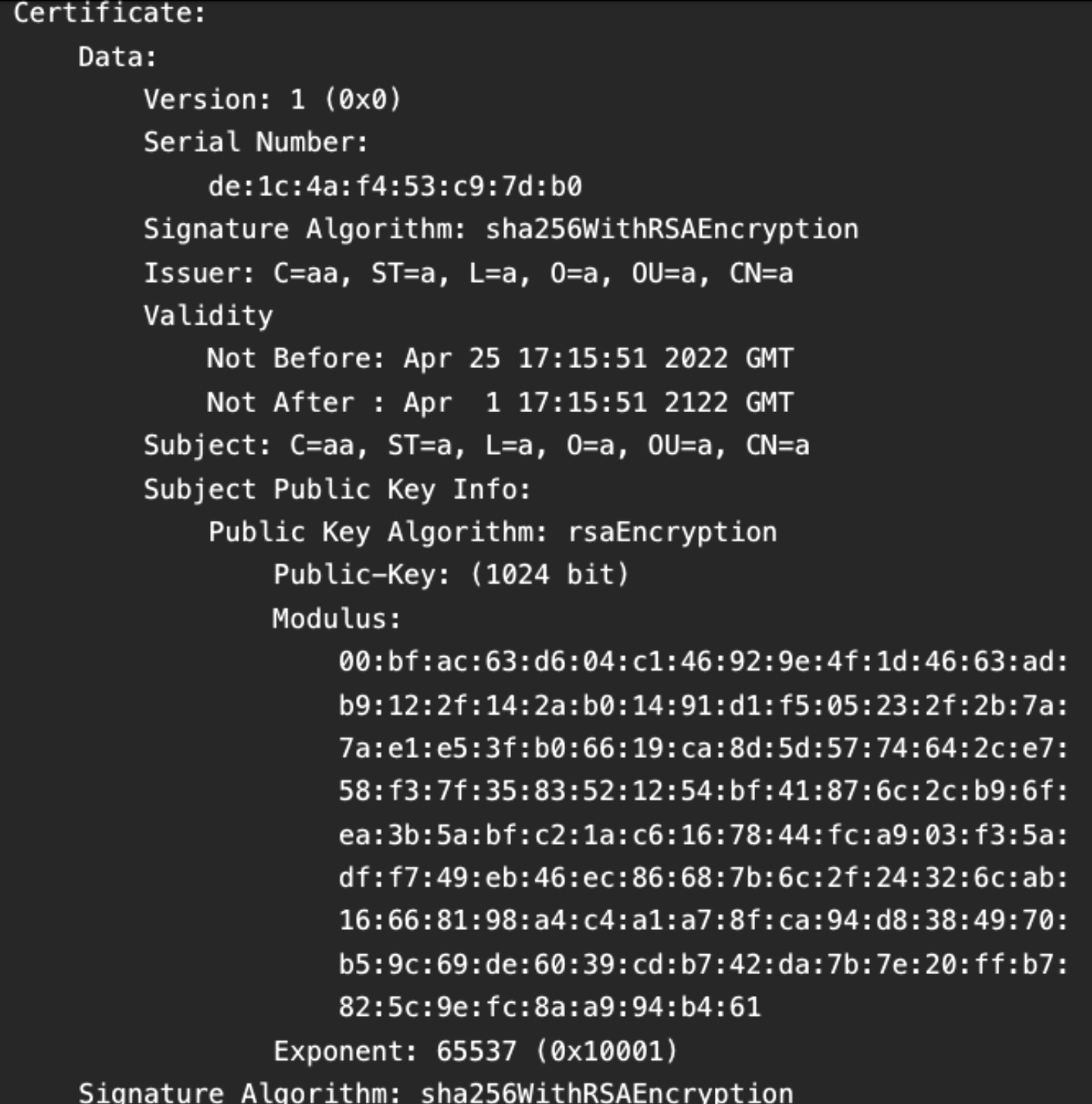This screenshot has width=1092, height=1104.
Task: Click the 'Subject Public Key Info:' label
Action: (x=337, y=489)
